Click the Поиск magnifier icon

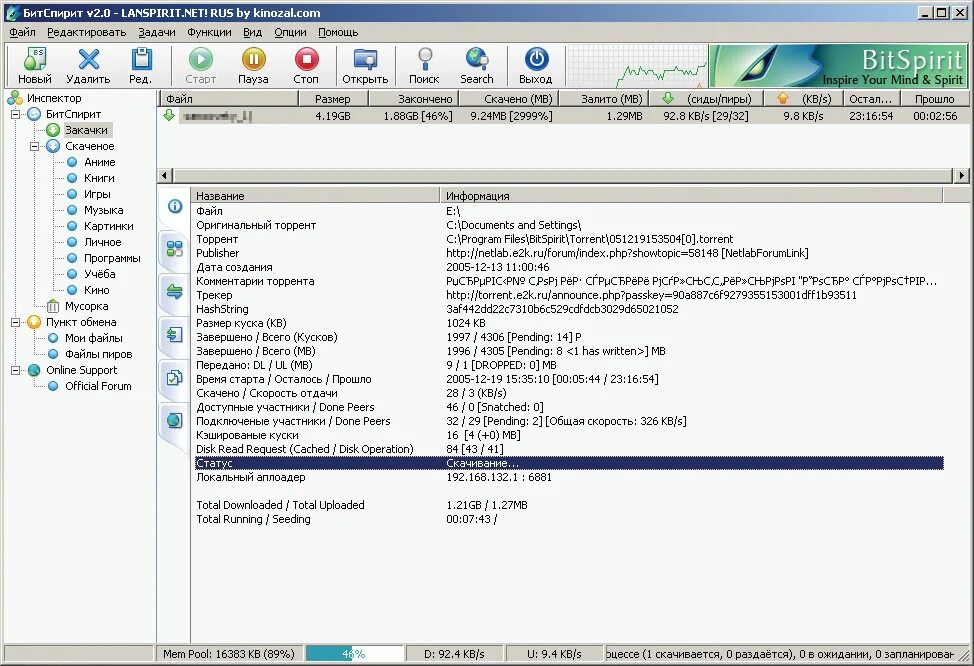pos(424,65)
